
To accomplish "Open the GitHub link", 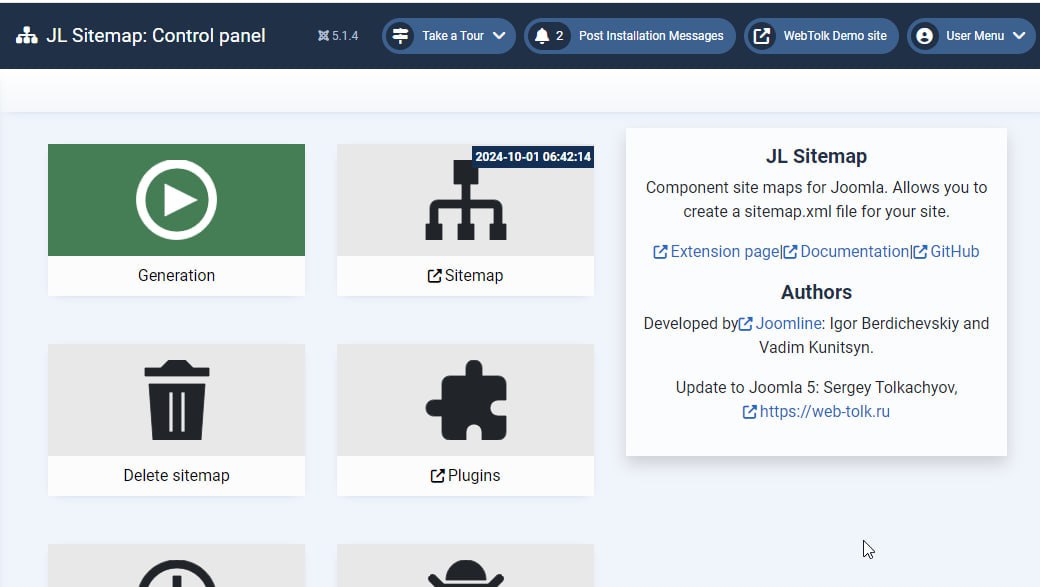I will (946, 251).
